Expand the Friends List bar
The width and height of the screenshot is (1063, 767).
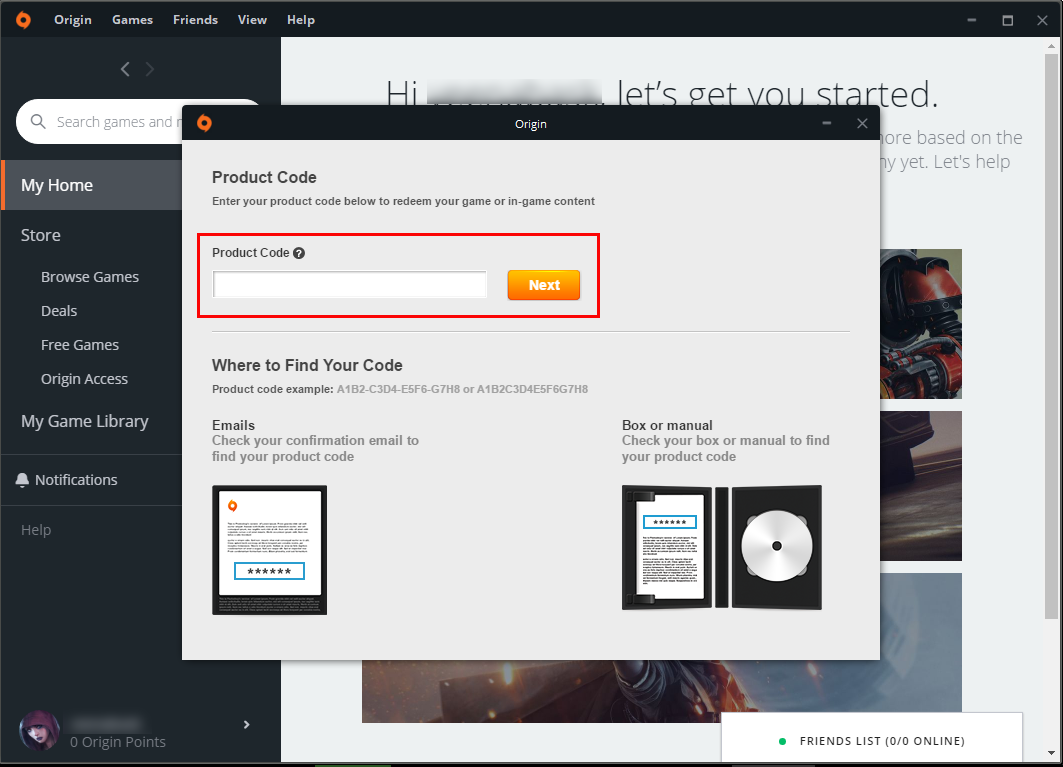pyautogui.click(x=871, y=741)
